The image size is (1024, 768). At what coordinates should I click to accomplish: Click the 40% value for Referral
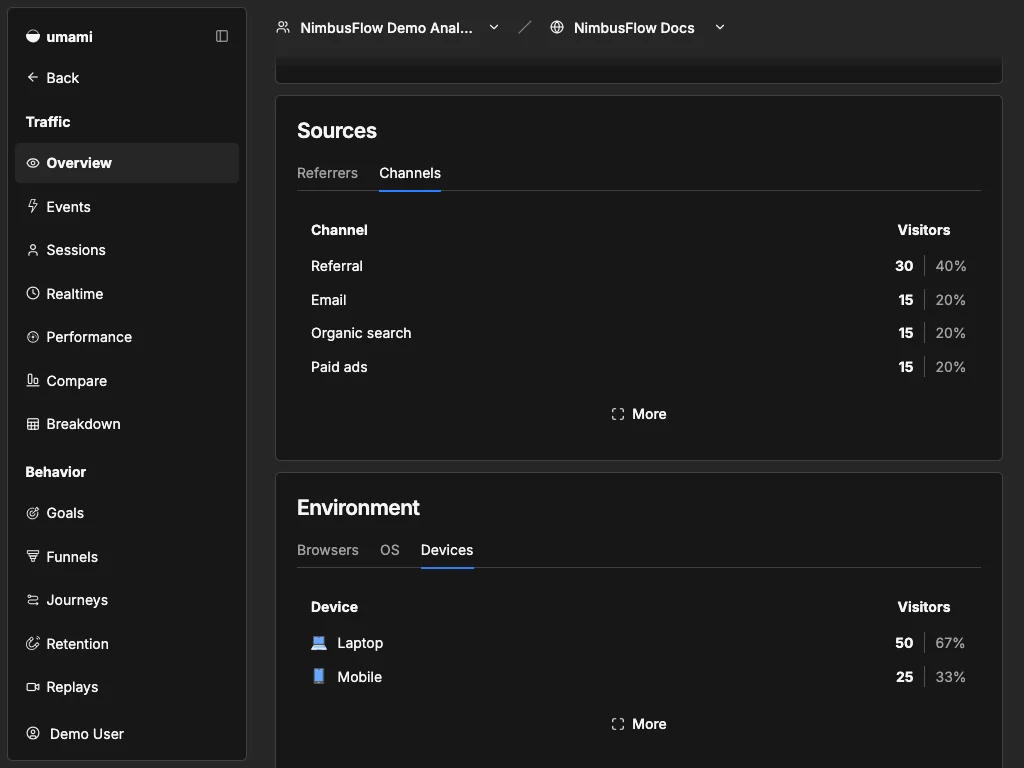click(950, 266)
